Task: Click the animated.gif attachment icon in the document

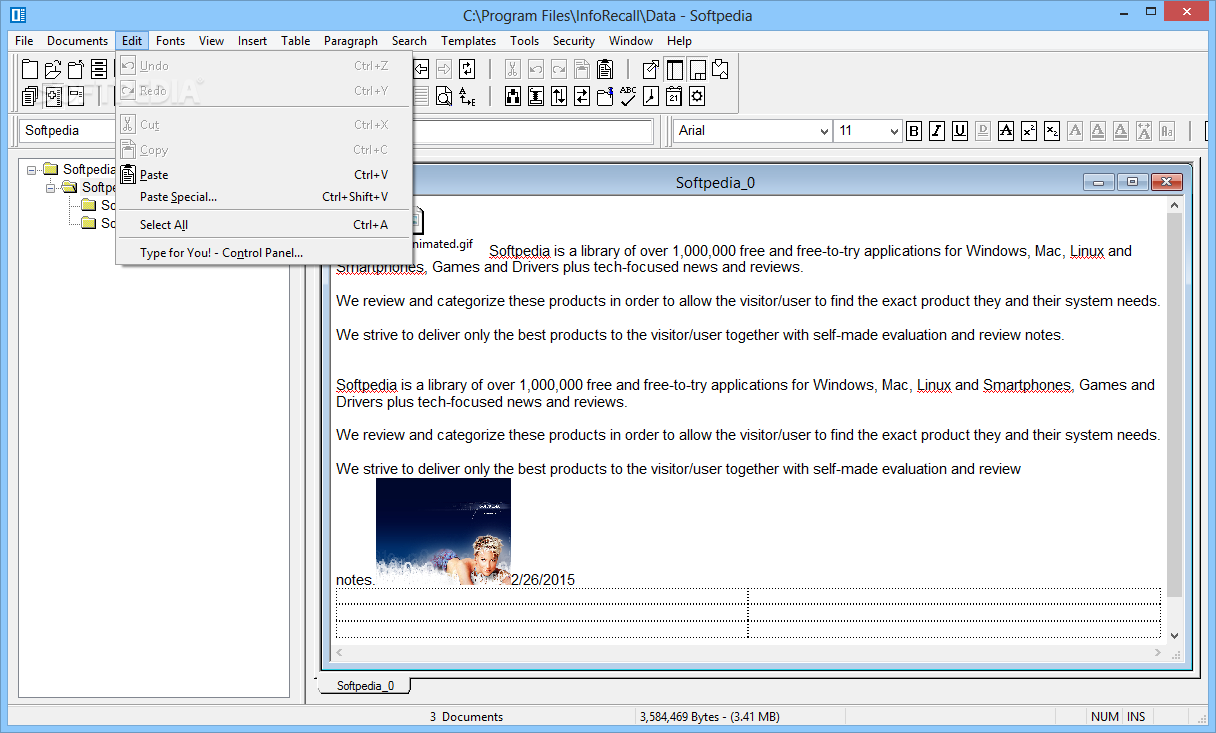Action: (x=418, y=222)
